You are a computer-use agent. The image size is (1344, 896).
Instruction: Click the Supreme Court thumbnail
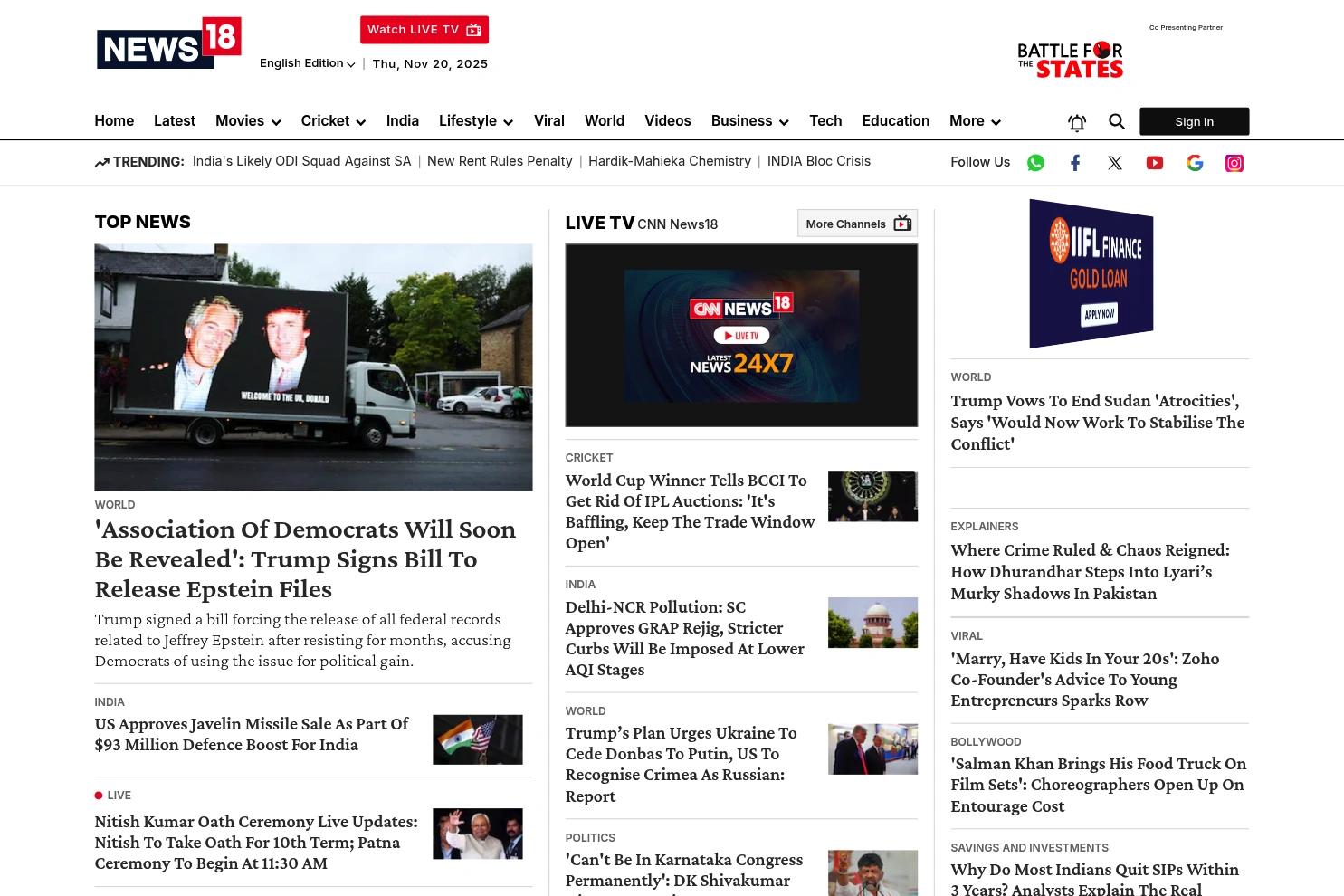pos(872,623)
